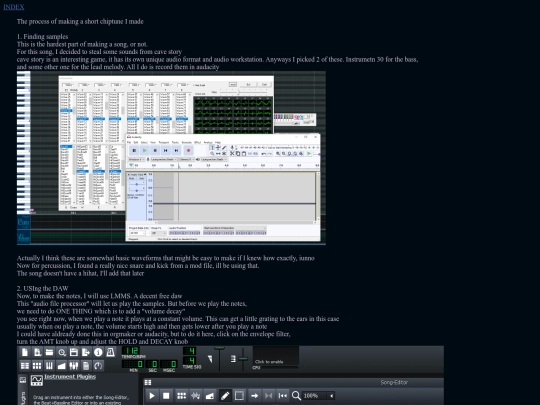This screenshot has height=405, width=540.
Task: Click the lower time signature number in LMMS
Action: click(189, 360)
